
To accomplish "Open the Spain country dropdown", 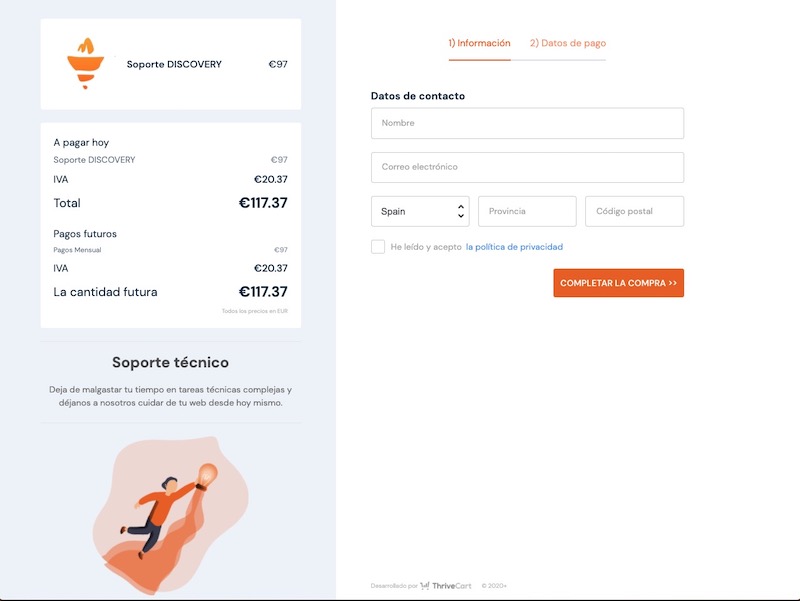I will point(420,212).
